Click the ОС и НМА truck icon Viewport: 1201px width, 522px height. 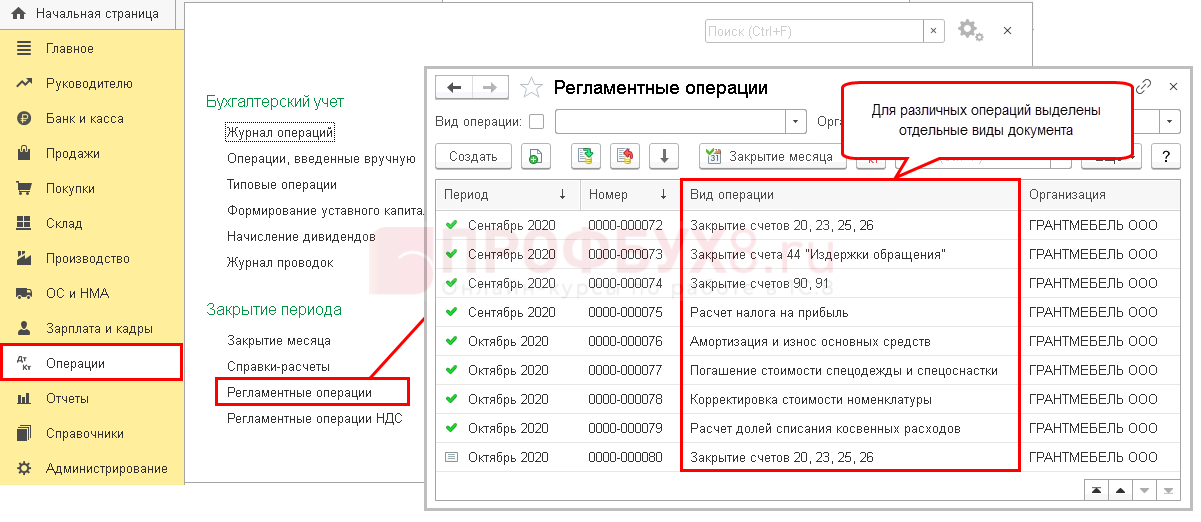[24, 294]
